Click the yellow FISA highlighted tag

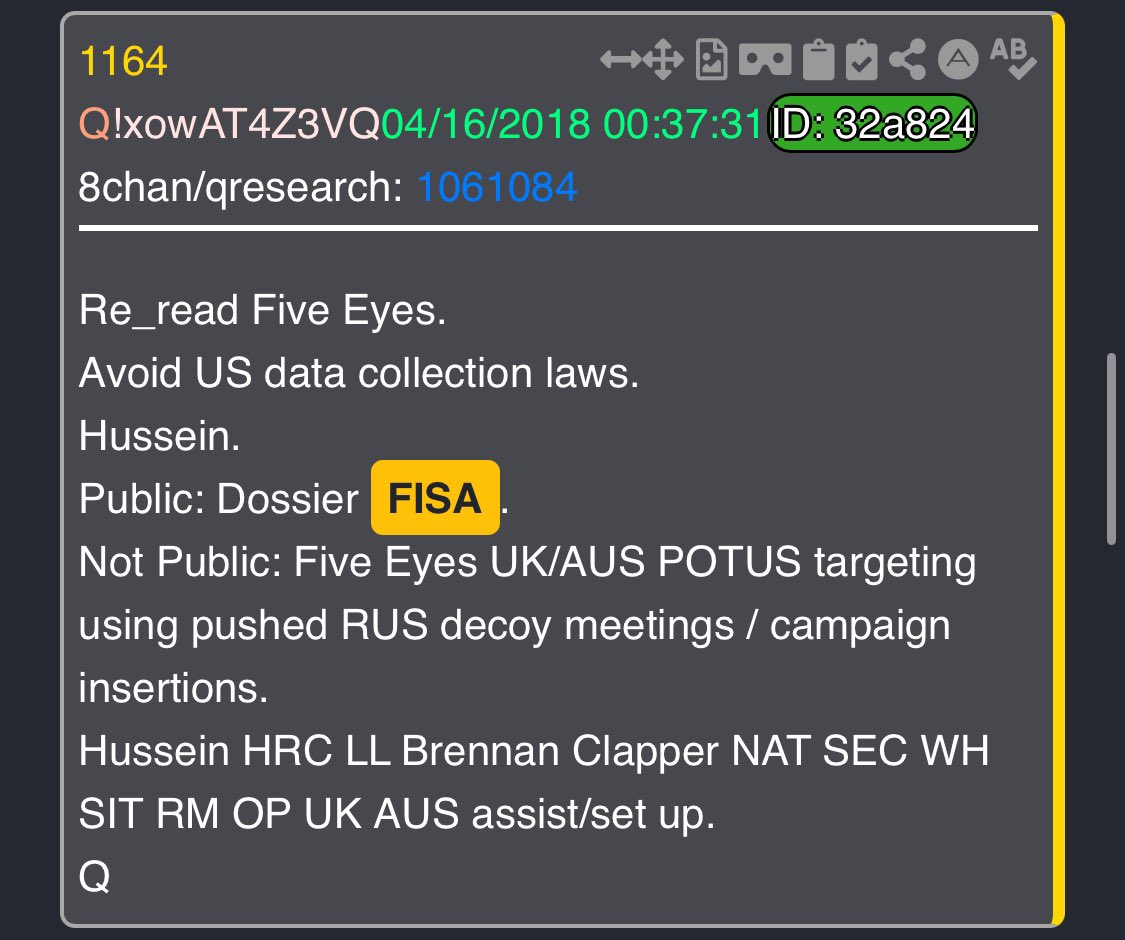tap(435, 498)
